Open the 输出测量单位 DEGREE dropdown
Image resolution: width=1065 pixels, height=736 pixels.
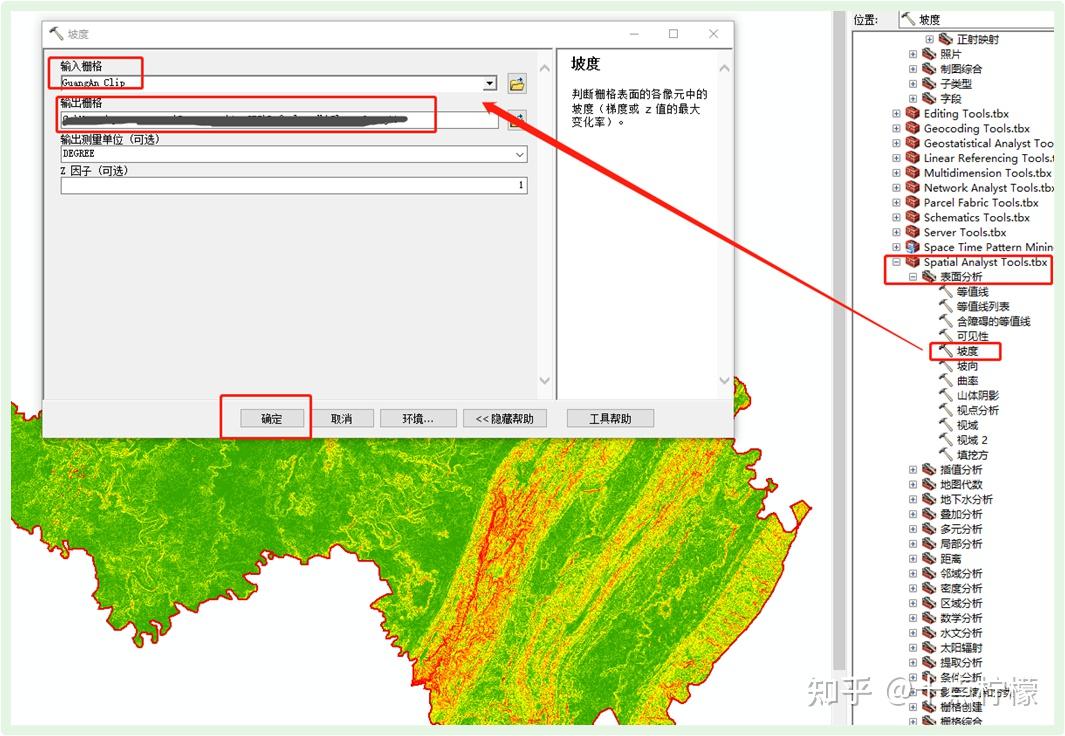click(x=518, y=153)
